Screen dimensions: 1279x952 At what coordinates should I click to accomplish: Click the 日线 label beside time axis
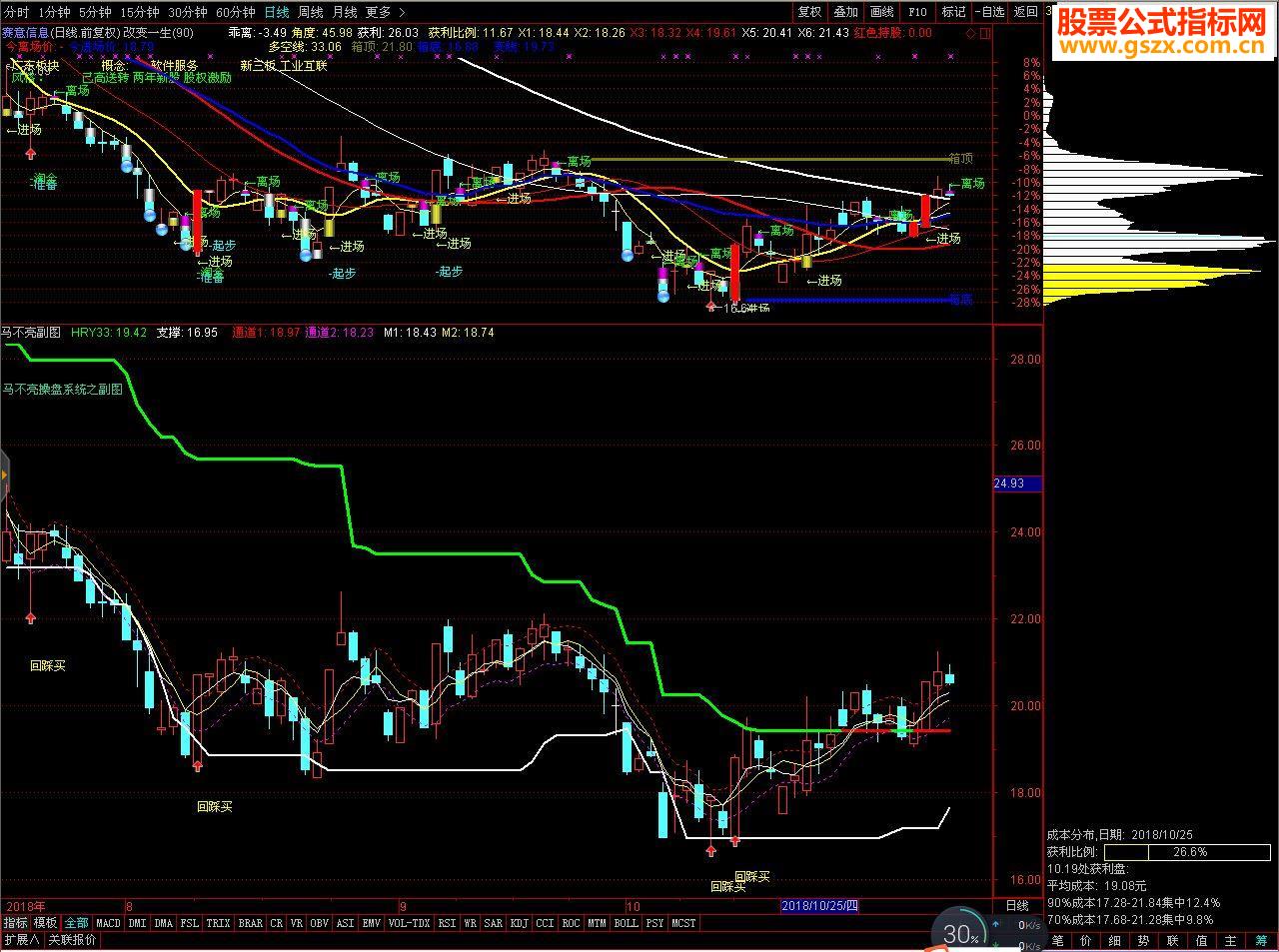tap(1017, 906)
